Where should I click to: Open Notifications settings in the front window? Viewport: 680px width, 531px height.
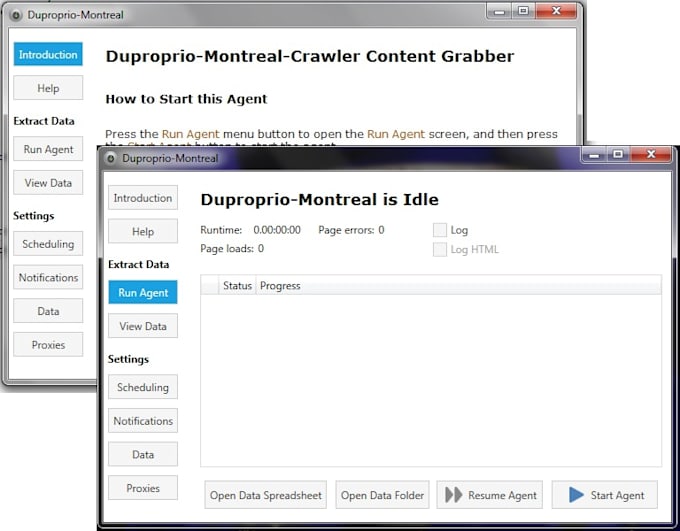143,420
